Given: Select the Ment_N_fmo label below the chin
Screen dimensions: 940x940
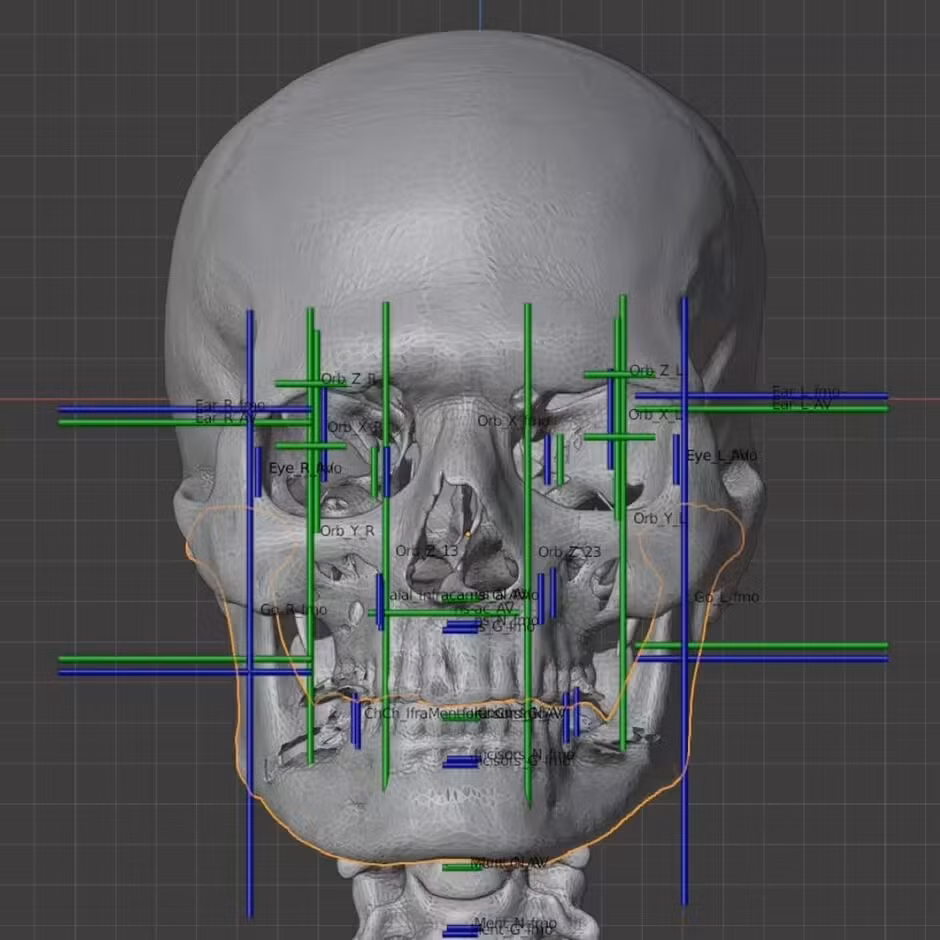Looking at the screenshot, I should [514, 922].
